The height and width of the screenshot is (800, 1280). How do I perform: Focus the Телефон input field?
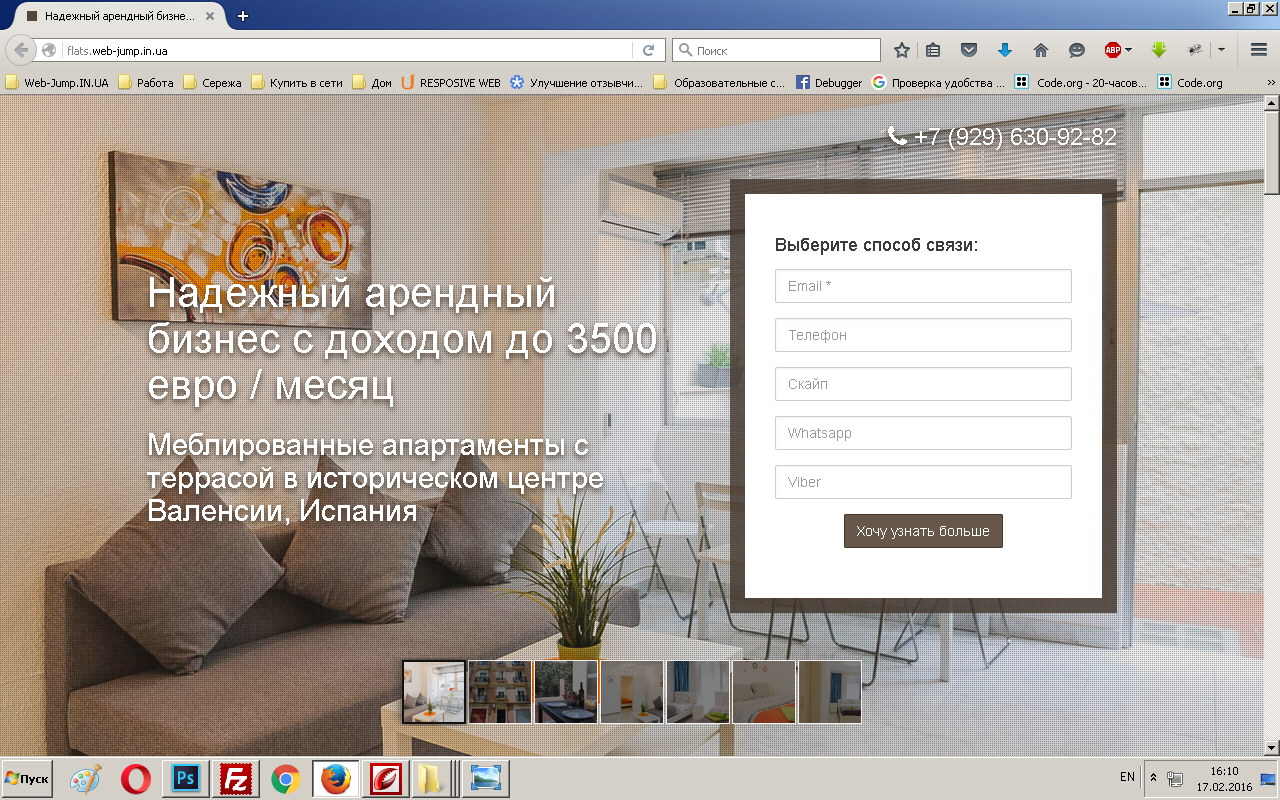pyautogui.click(x=923, y=335)
